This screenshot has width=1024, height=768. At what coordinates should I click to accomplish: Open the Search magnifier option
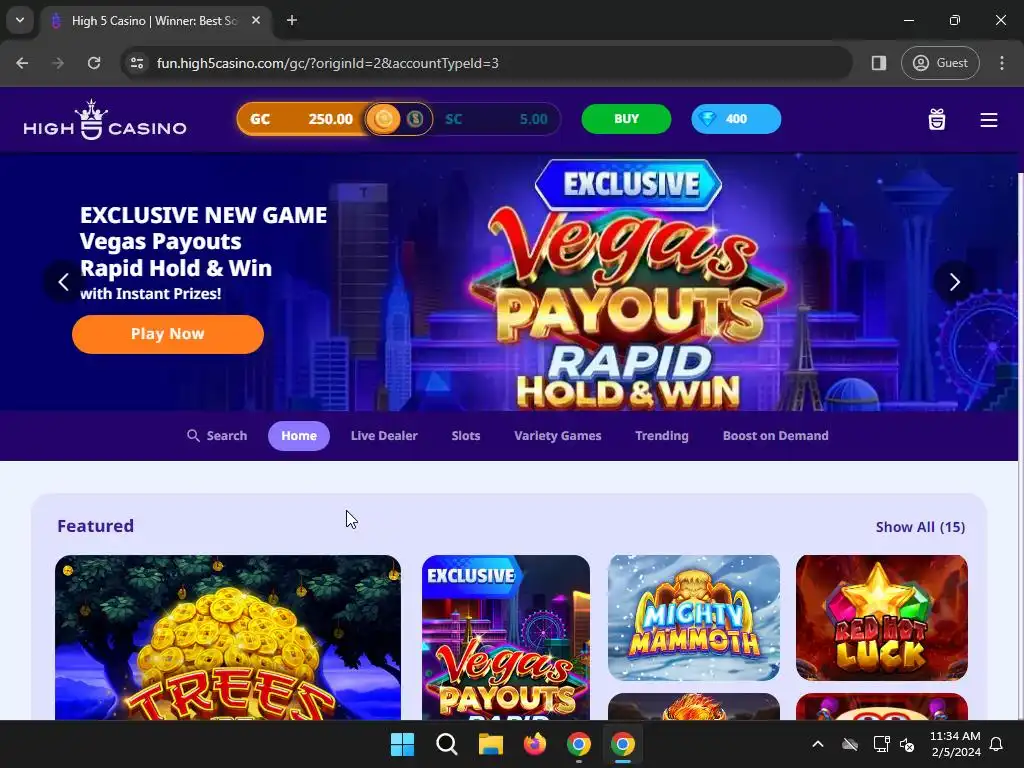click(x=217, y=436)
